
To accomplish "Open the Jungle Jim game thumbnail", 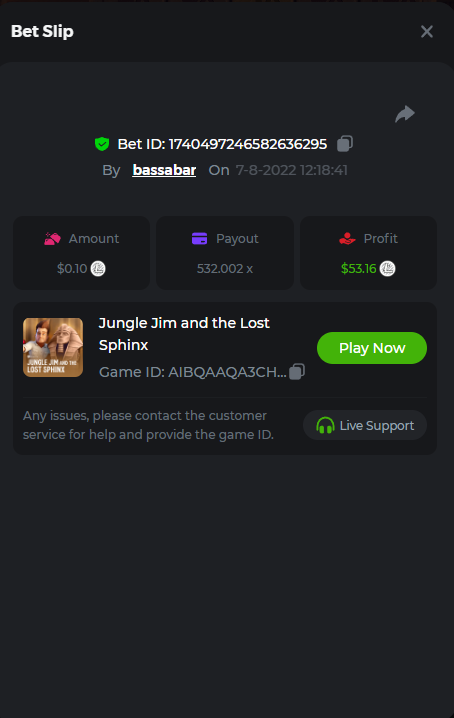I will click(x=53, y=348).
